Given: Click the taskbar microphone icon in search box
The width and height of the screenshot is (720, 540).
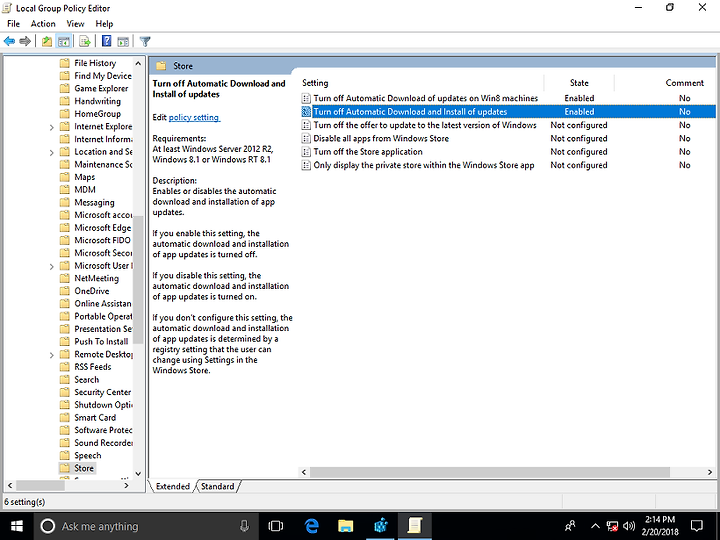Looking at the screenshot, I should point(244,526).
